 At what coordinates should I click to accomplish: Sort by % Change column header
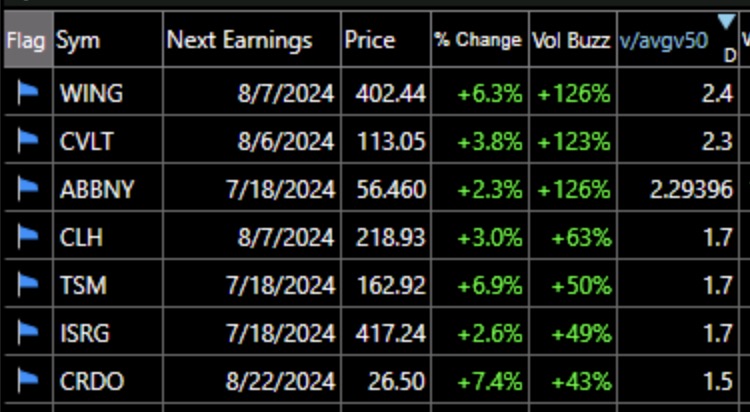click(x=478, y=40)
